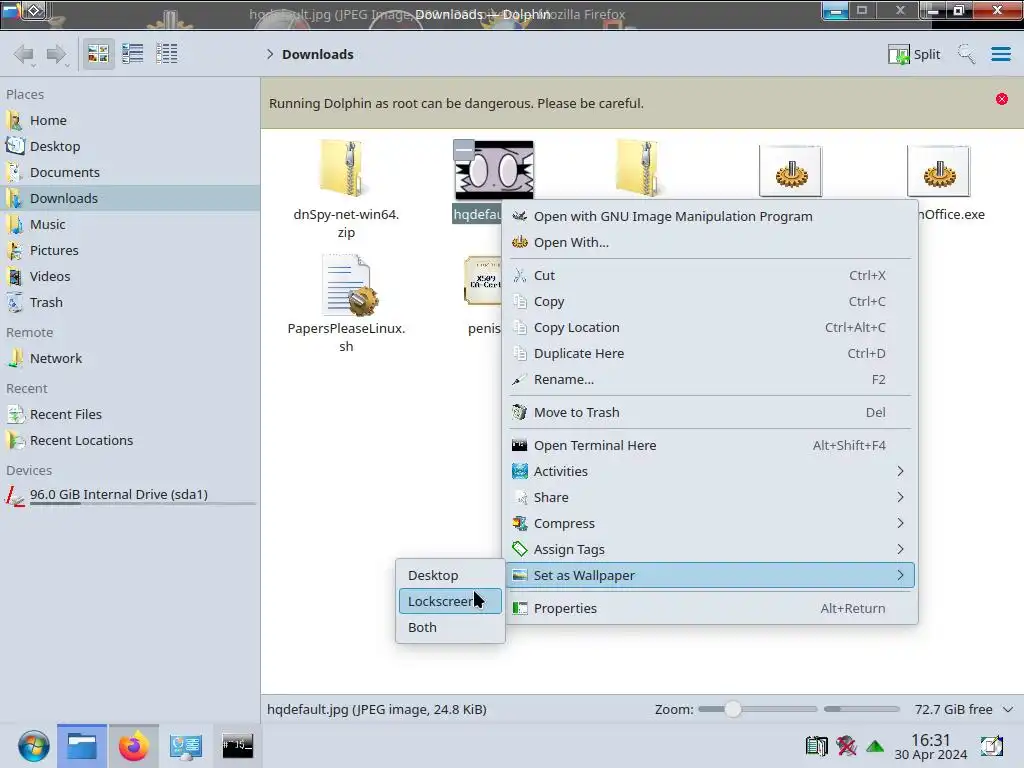
Task: Open clipboard tray icon
Action: coord(816,746)
